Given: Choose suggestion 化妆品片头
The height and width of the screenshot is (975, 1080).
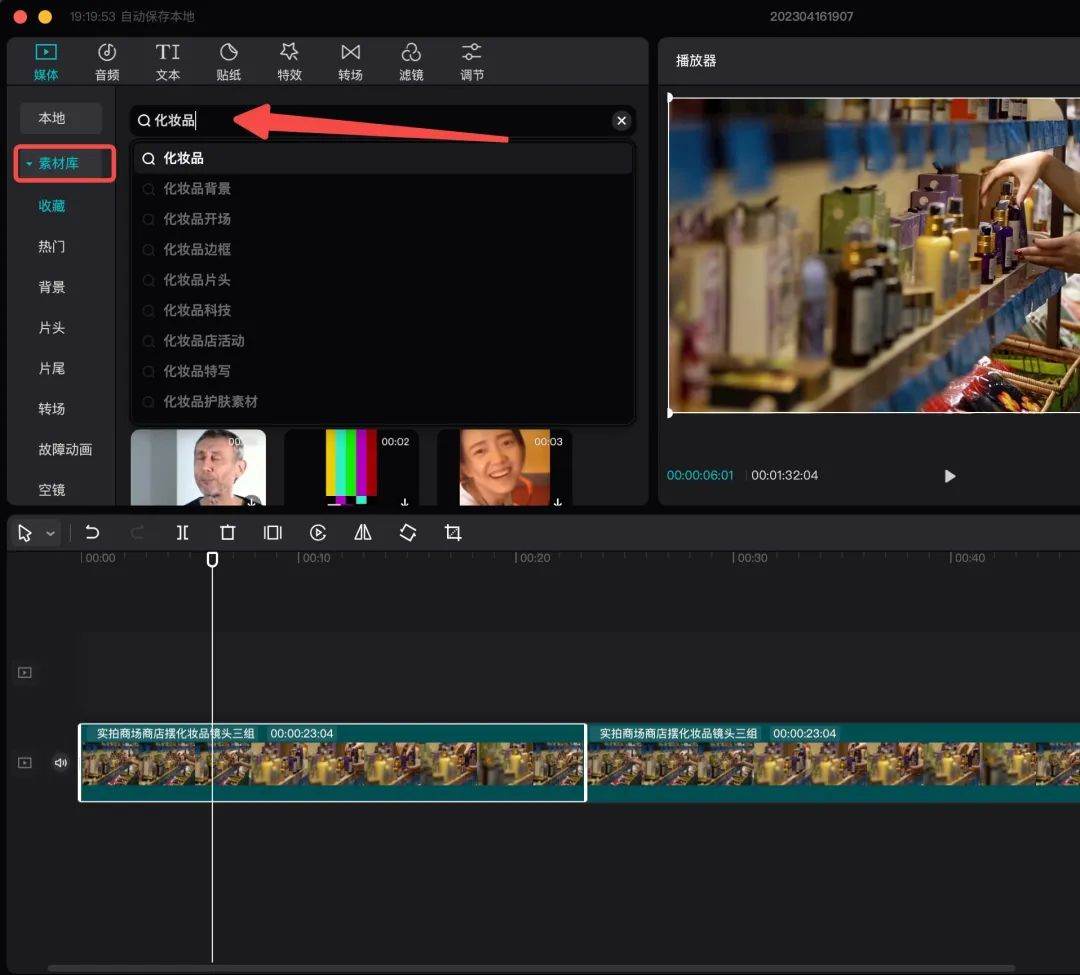Looking at the screenshot, I should click(x=383, y=280).
